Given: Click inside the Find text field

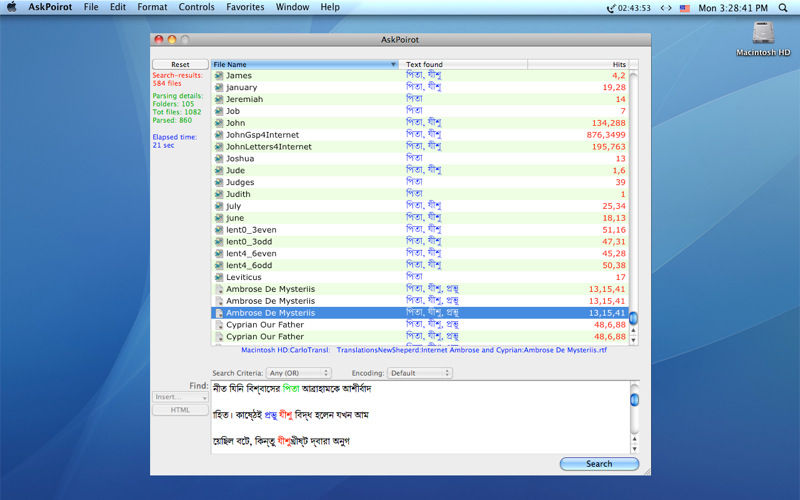Looking at the screenshot, I should (x=421, y=417).
